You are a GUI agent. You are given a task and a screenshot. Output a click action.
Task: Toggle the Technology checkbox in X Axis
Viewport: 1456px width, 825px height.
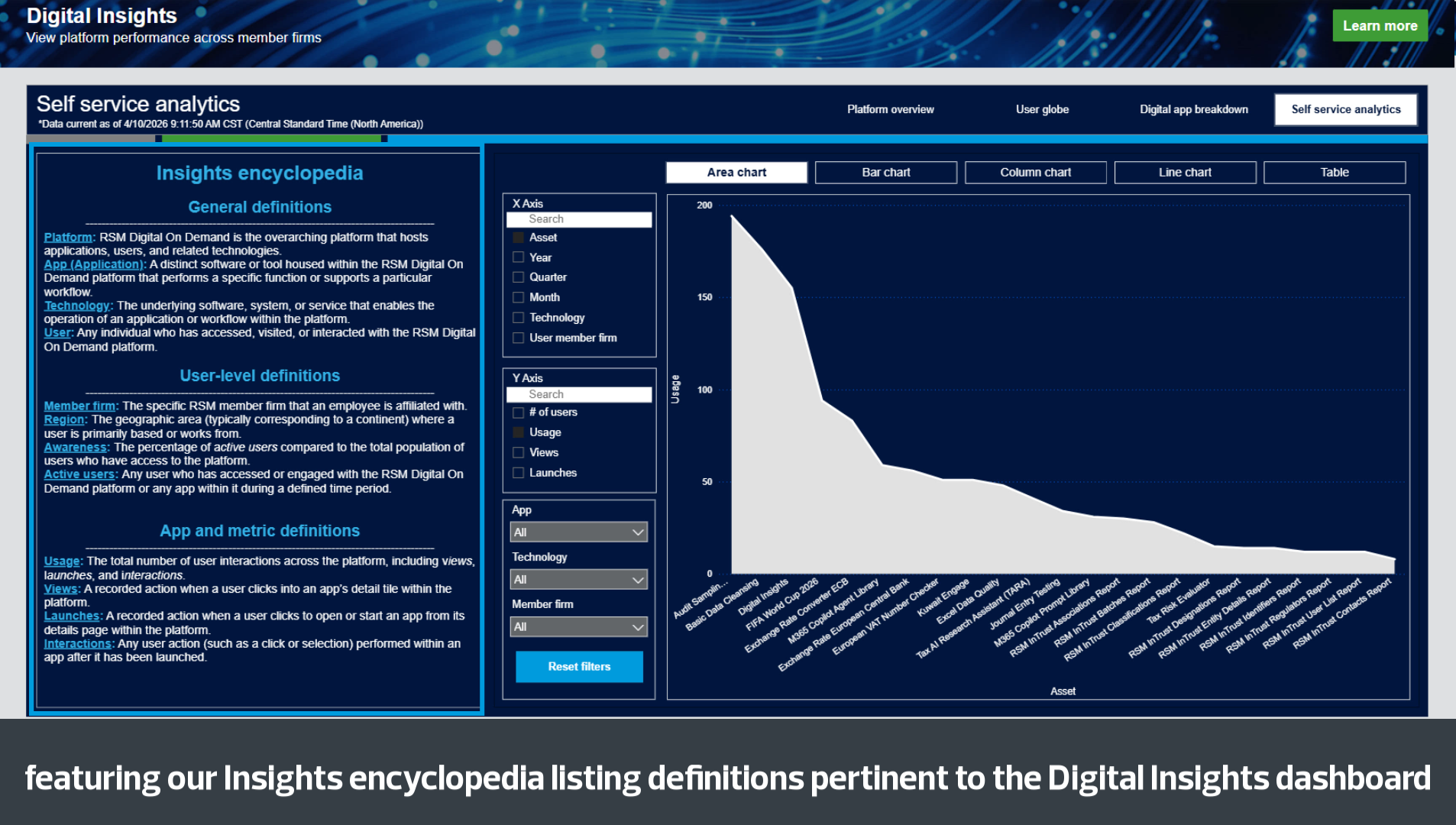point(518,318)
